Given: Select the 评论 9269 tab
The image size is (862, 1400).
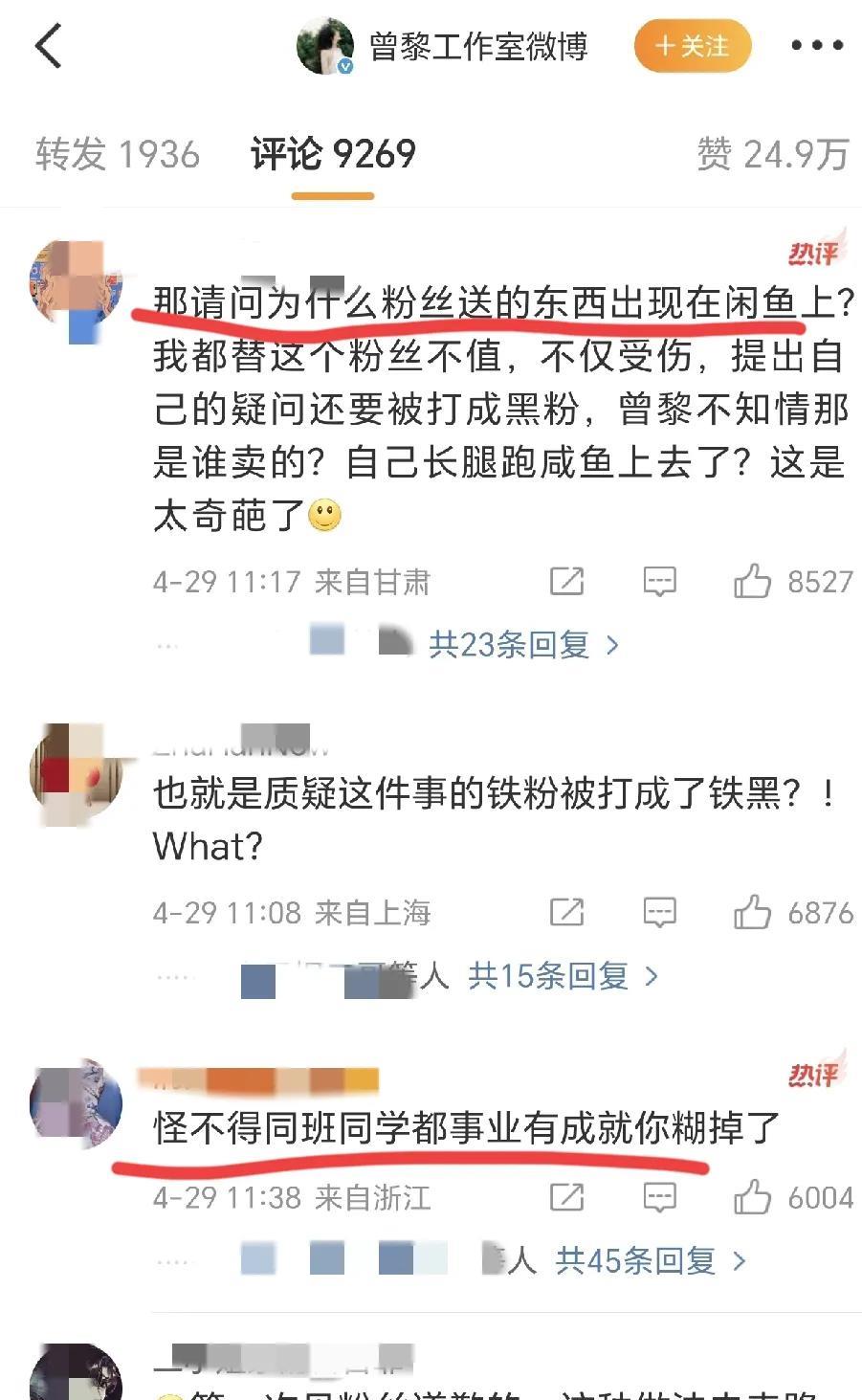Looking at the screenshot, I should point(333,154).
